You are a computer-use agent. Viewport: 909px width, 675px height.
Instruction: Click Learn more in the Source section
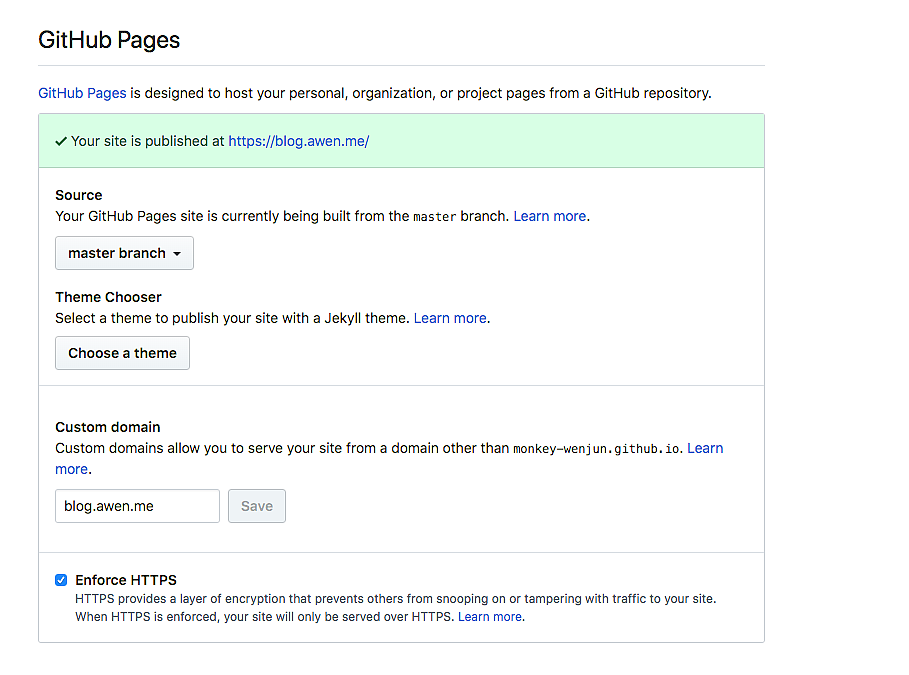pos(550,216)
